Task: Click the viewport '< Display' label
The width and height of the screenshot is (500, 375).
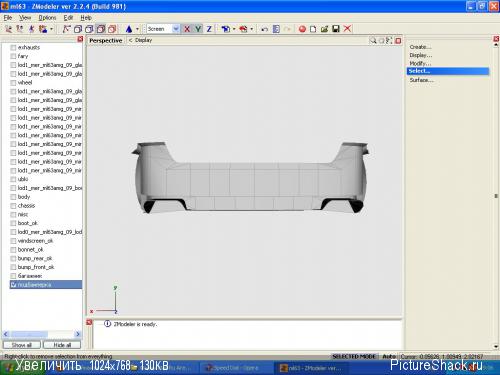Action: [x=140, y=40]
